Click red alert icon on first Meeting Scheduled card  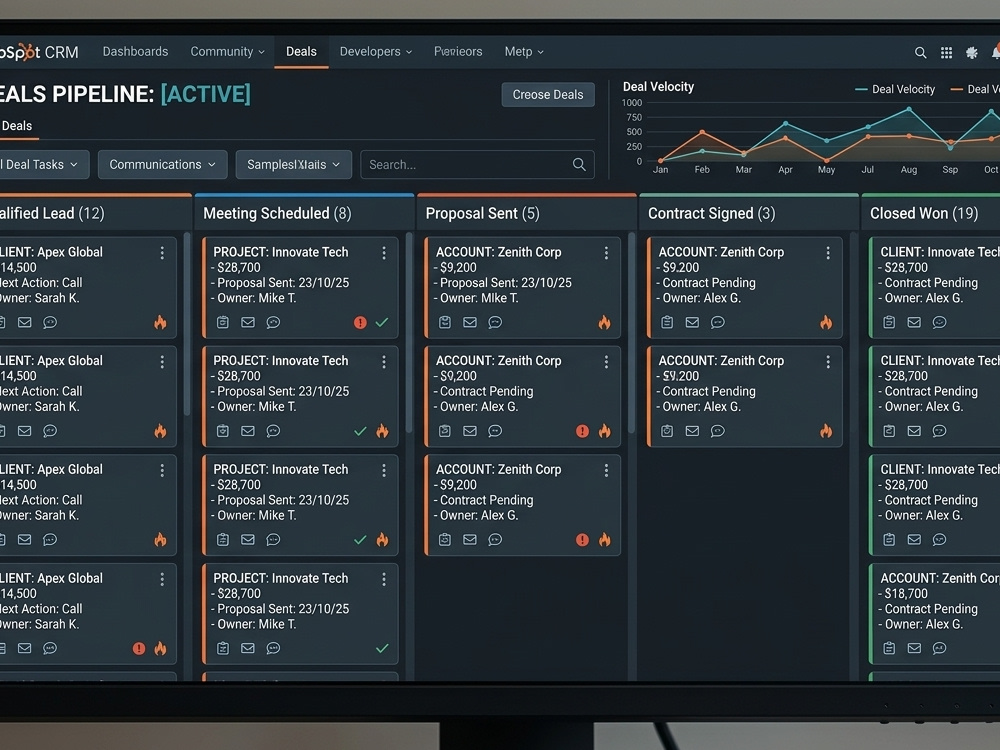point(360,323)
